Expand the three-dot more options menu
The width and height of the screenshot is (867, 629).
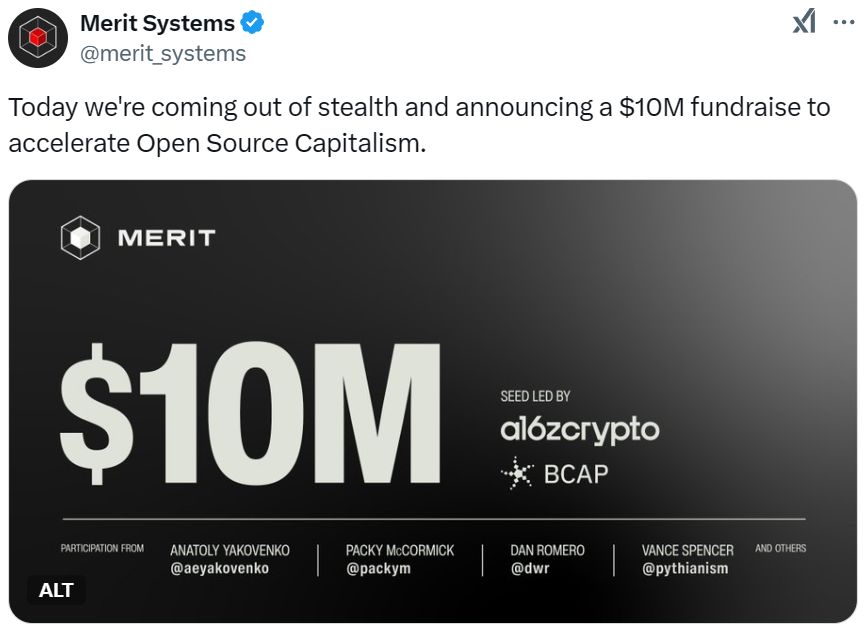(x=843, y=21)
